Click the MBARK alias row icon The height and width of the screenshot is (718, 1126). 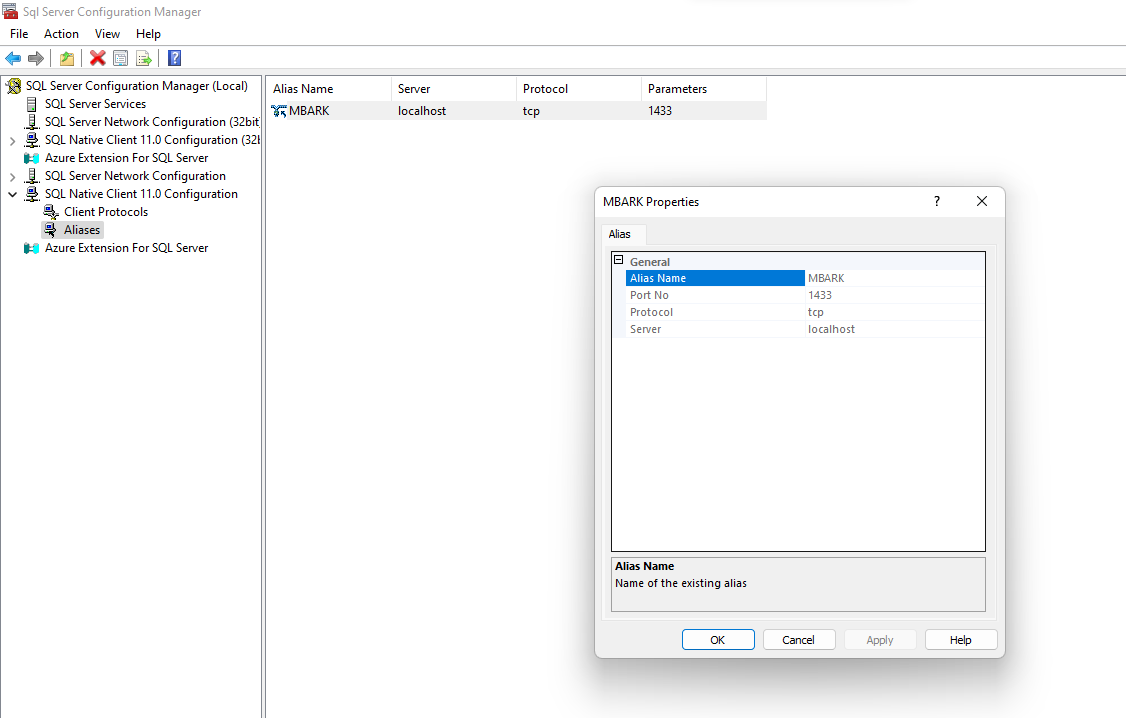[x=279, y=111]
